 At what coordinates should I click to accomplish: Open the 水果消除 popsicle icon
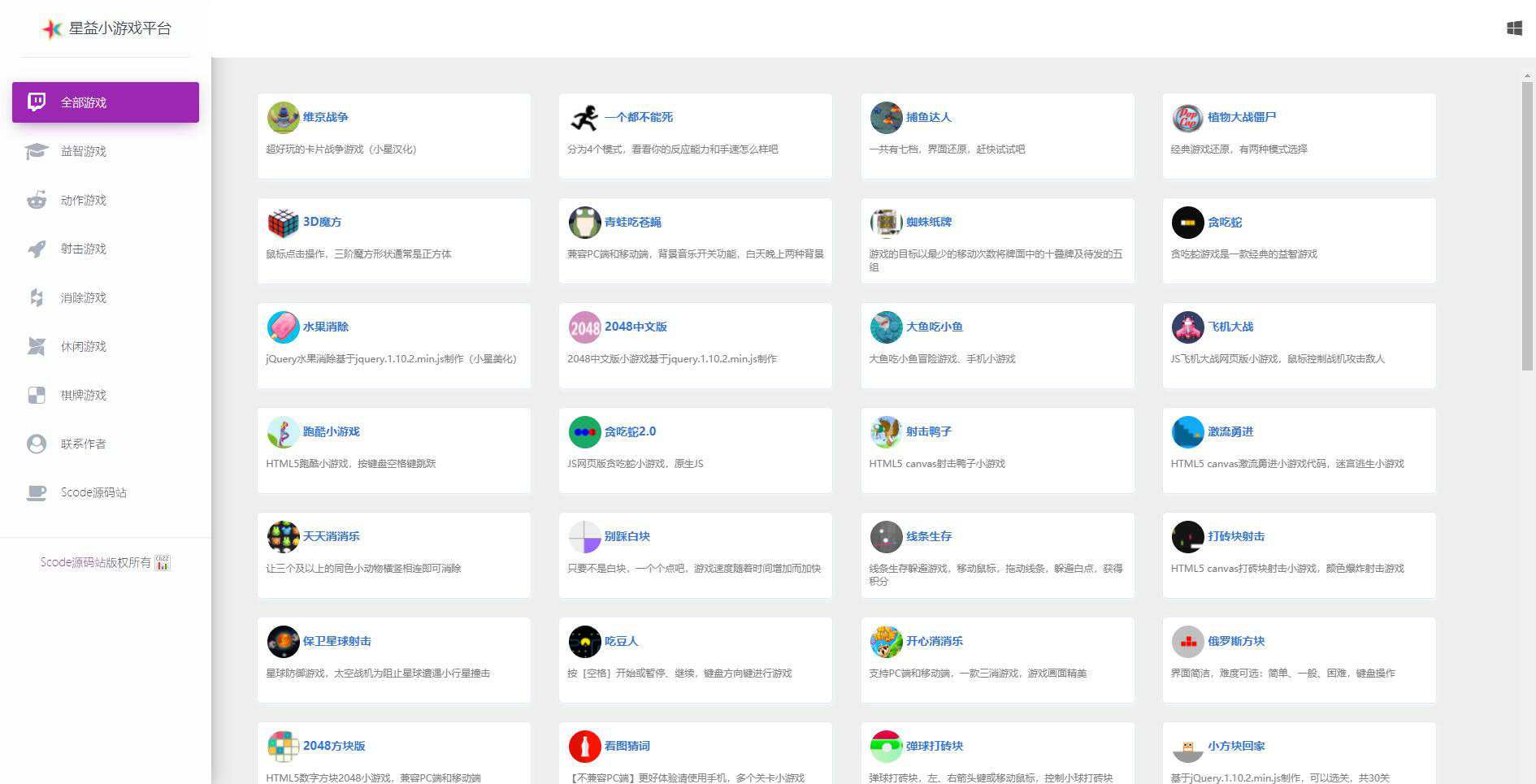(283, 327)
